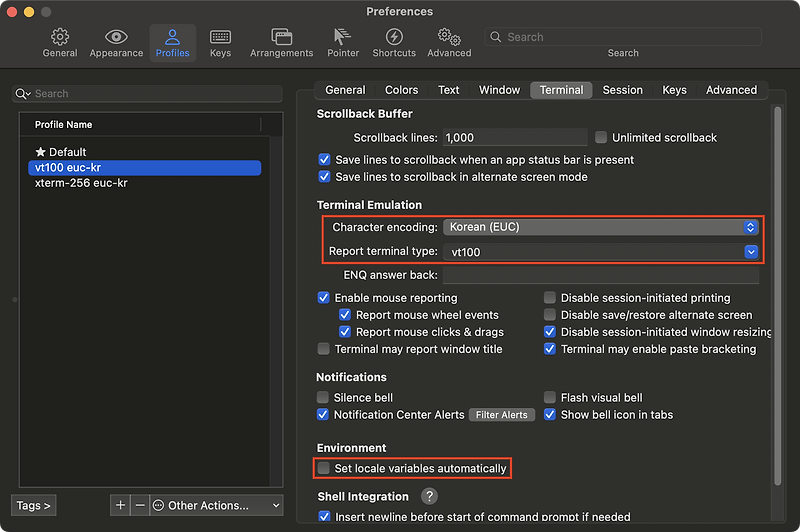The width and height of the screenshot is (800, 532).
Task: Focus the Preferences toolbar Search field
Action: pyautogui.click(x=623, y=37)
